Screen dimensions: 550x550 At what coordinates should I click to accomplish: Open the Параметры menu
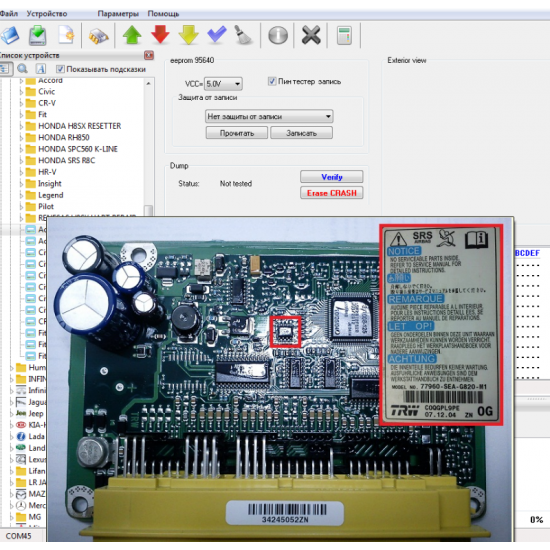click(x=118, y=14)
